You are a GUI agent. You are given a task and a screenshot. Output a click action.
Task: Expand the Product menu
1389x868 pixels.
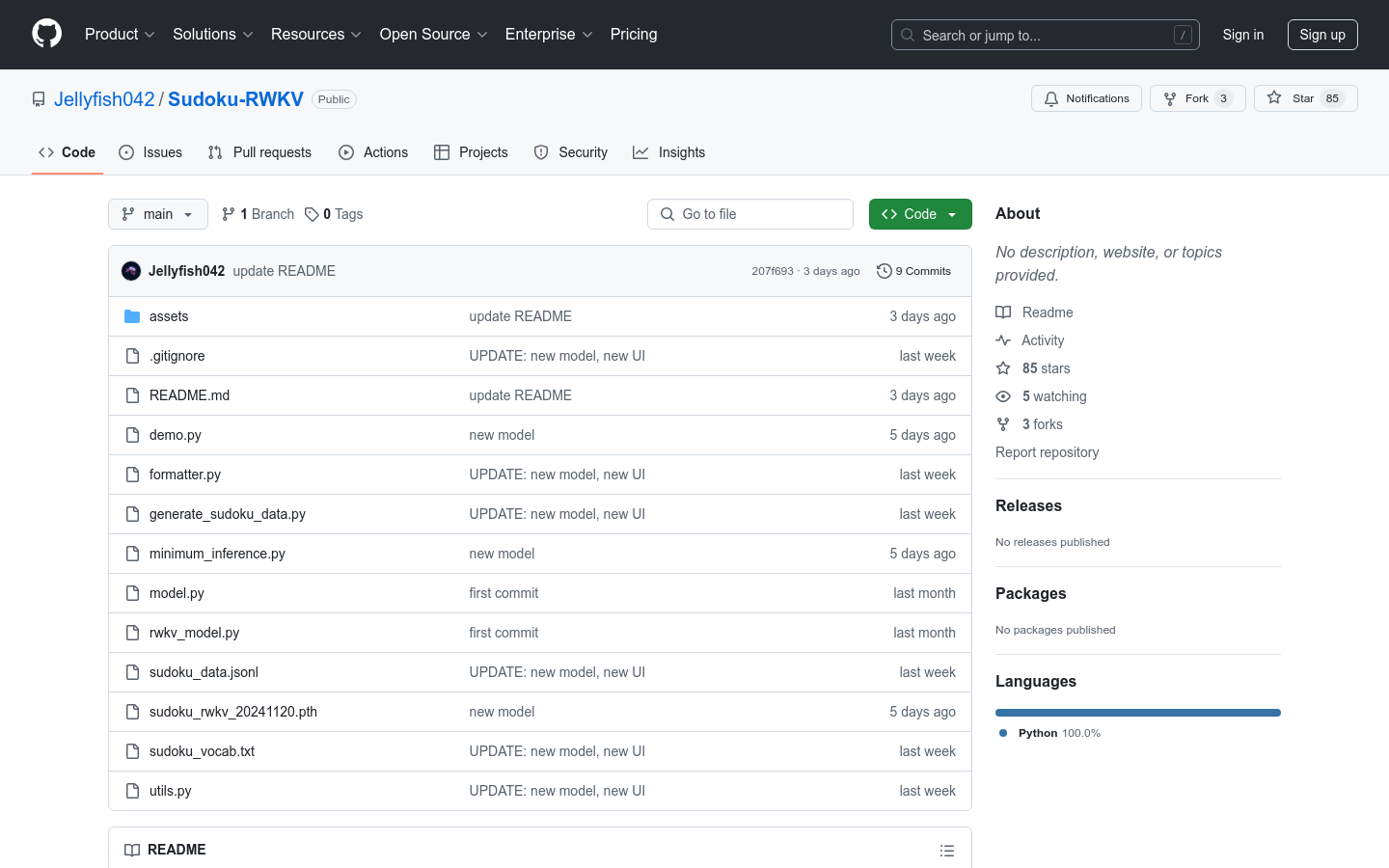coord(120,34)
